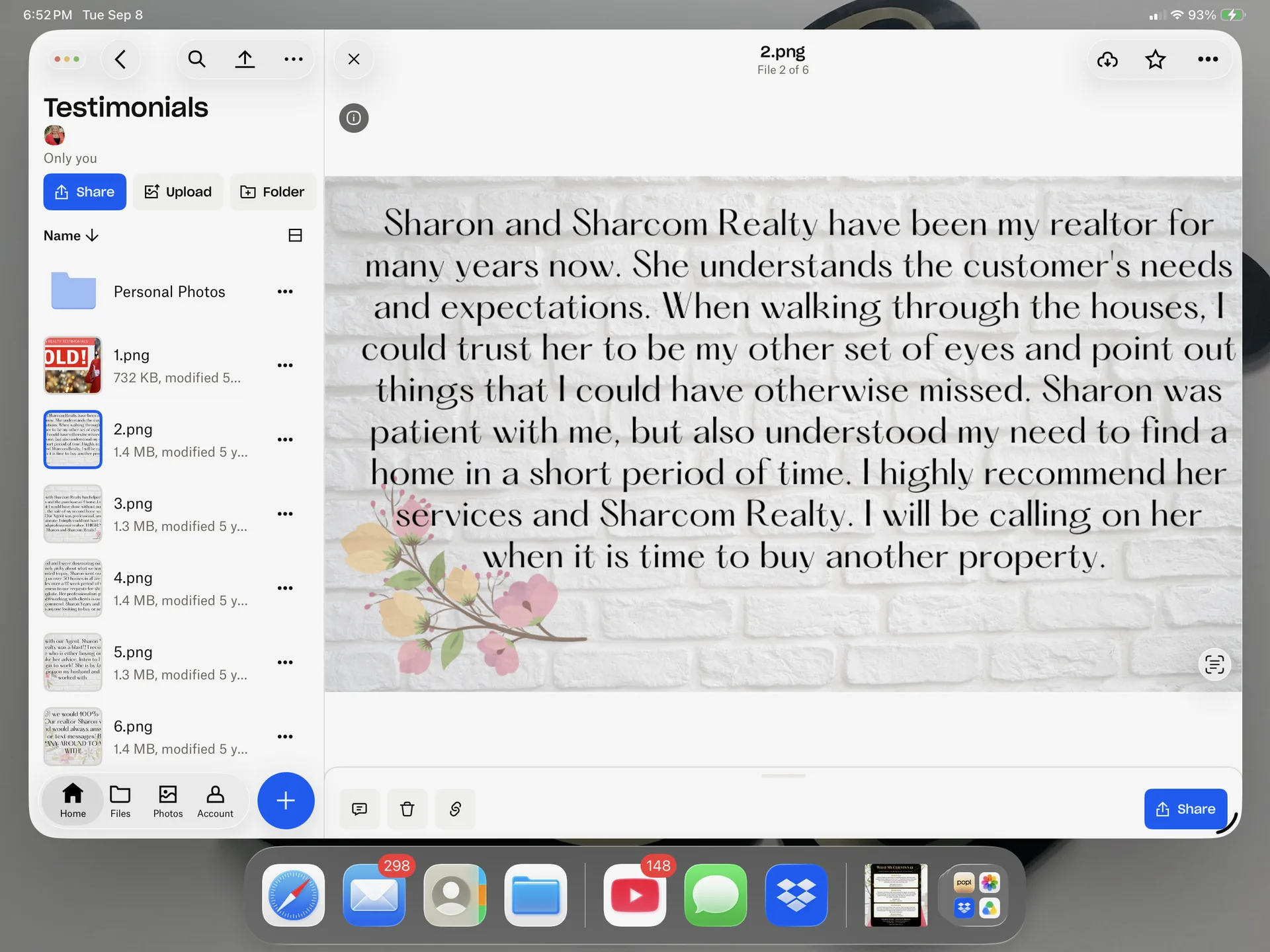Select the 1.png thumbnail
1270x952 pixels.
pos(73,366)
